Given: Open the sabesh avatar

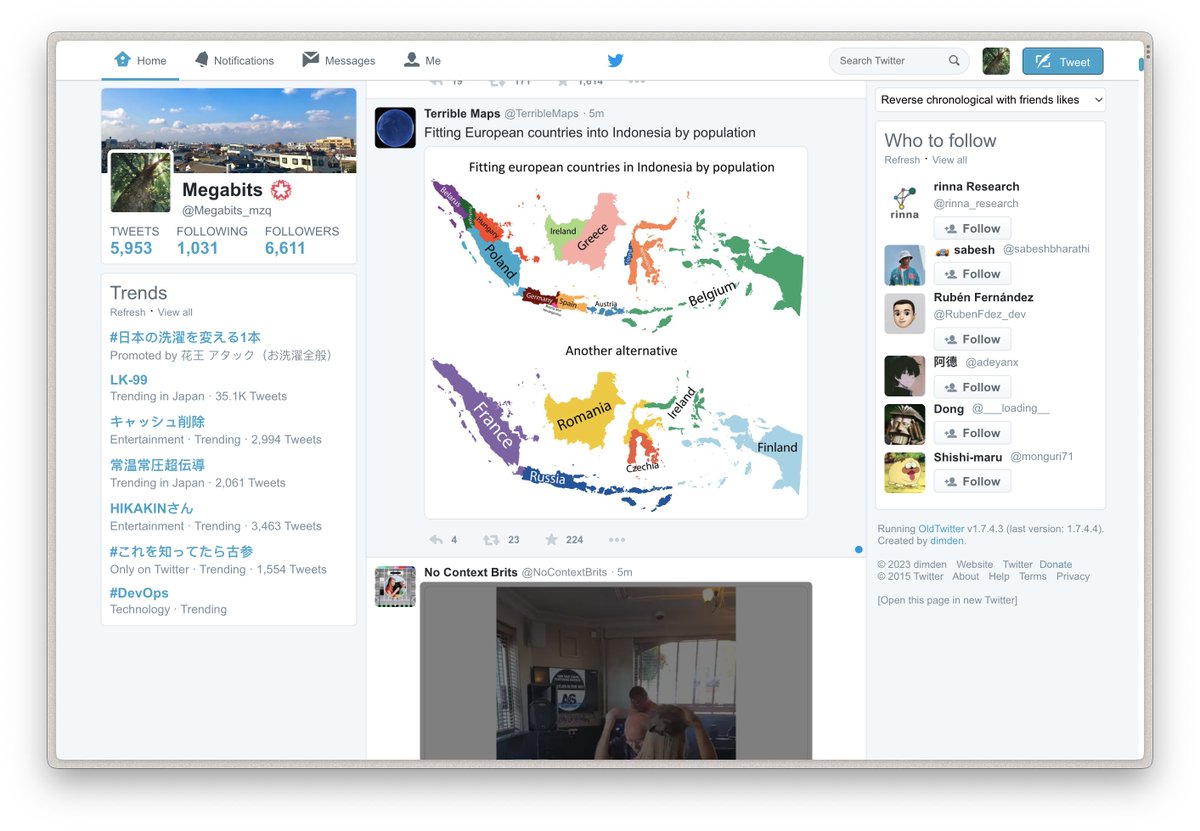Looking at the screenshot, I should pyautogui.click(x=905, y=265).
